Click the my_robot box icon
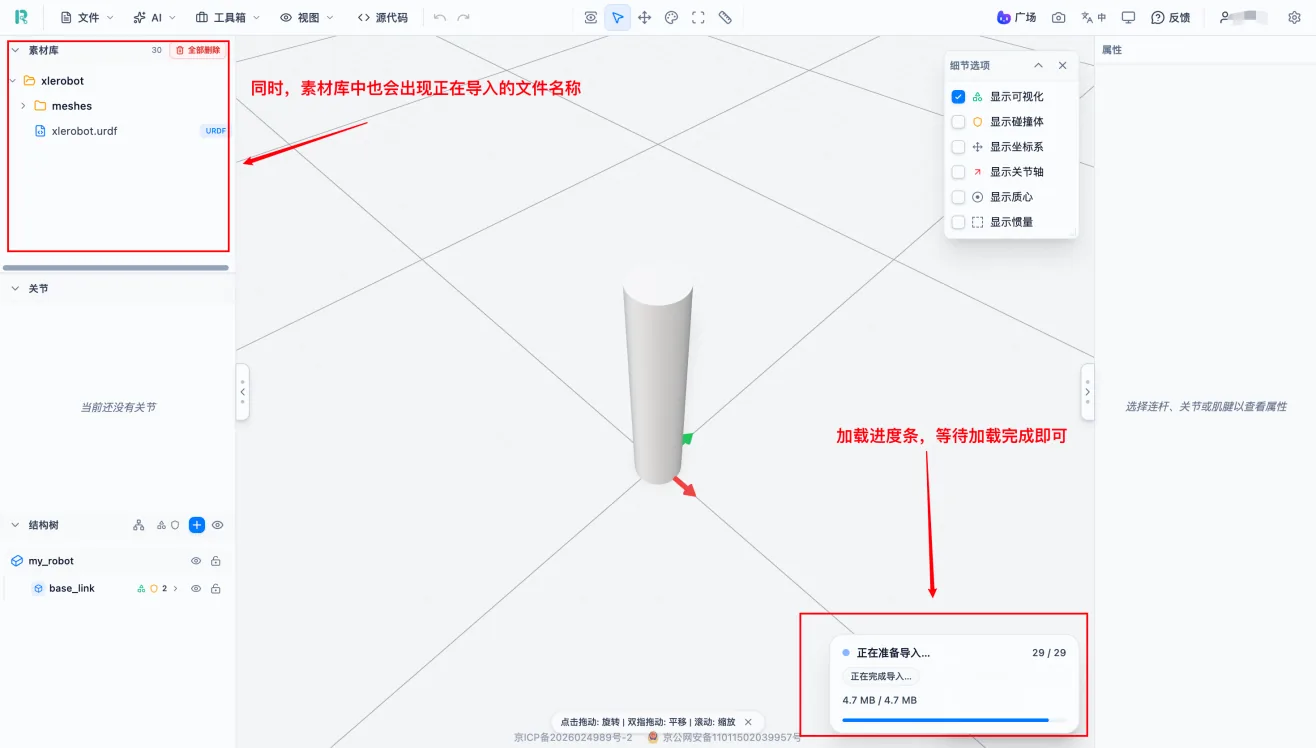This screenshot has height=748, width=1316. [17, 561]
